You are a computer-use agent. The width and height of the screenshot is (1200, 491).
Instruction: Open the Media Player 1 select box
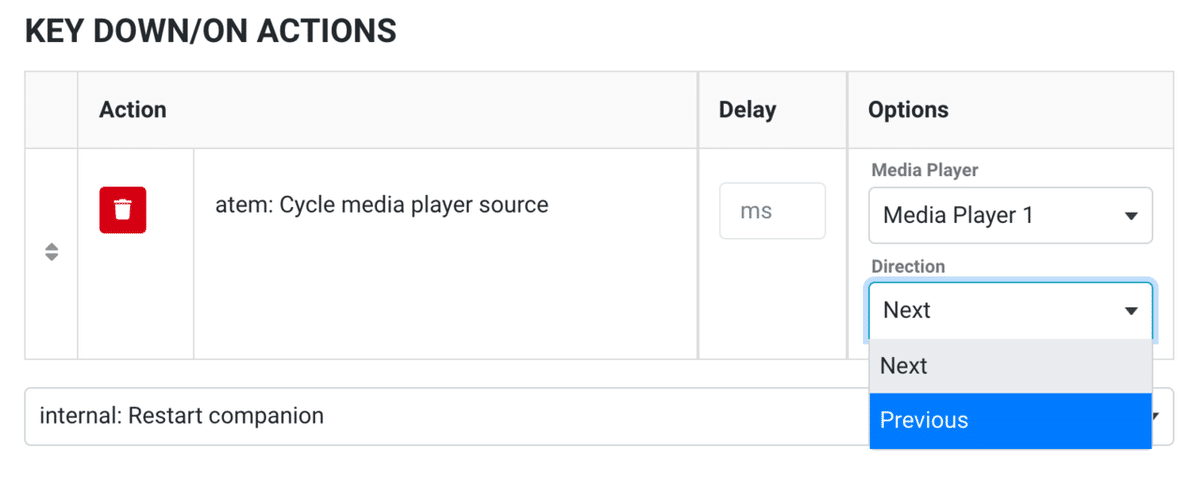coord(1010,215)
